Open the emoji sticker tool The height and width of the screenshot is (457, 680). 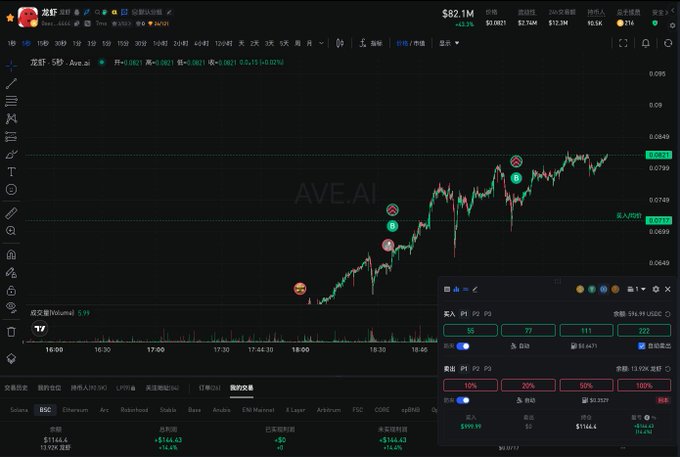coord(11,189)
